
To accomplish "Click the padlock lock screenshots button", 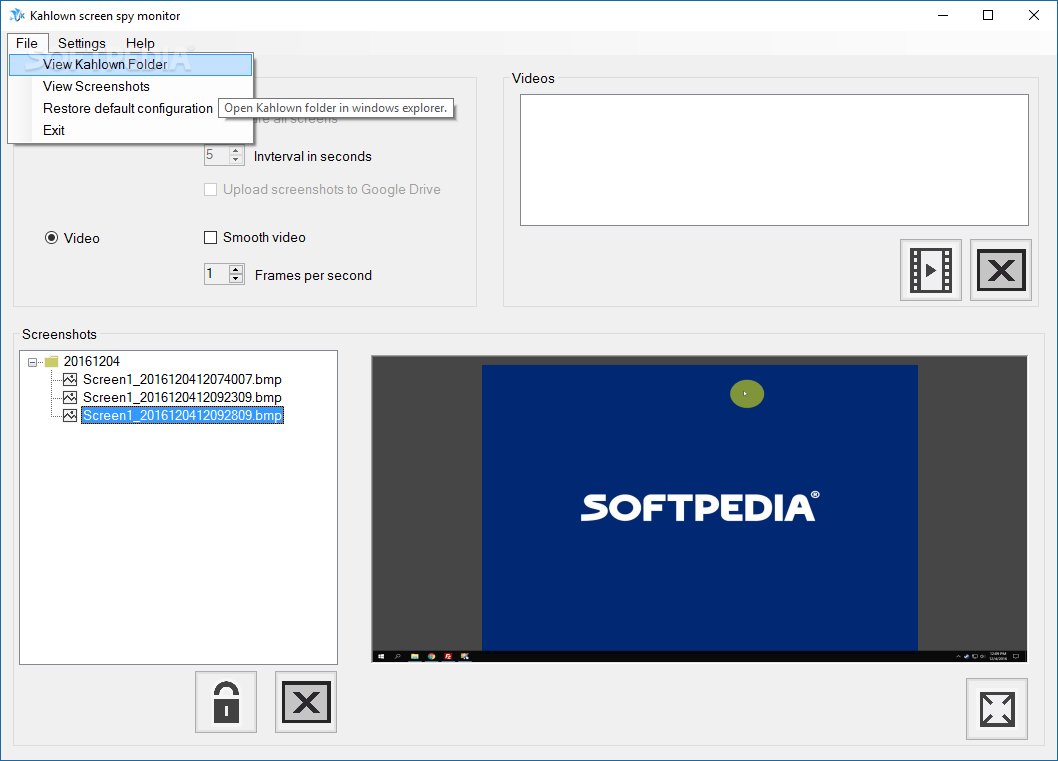I will pos(226,702).
